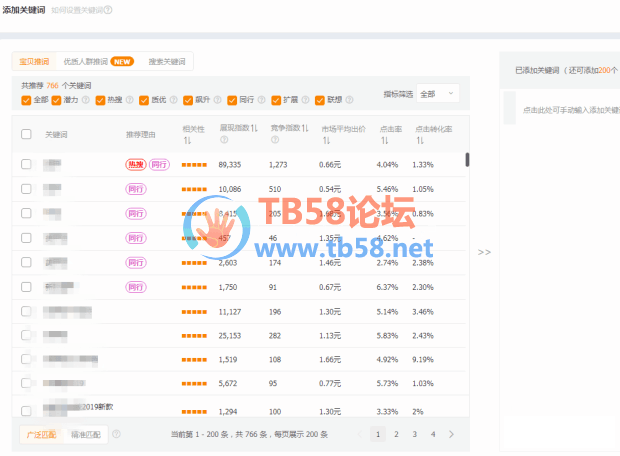This screenshot has width=620, height=456.
Task: Go to page 2
Action: click(396, 434)
